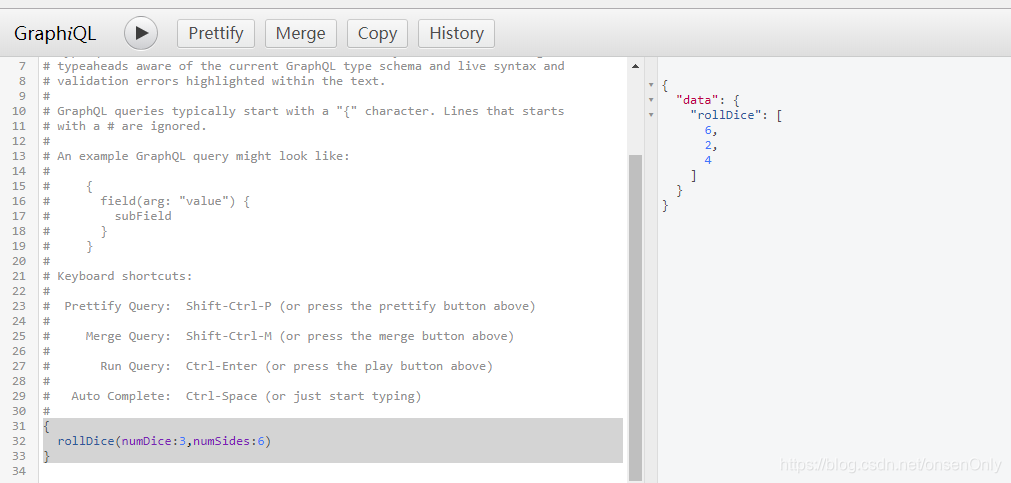Run the query with the play button

click(x=141, y=33)
